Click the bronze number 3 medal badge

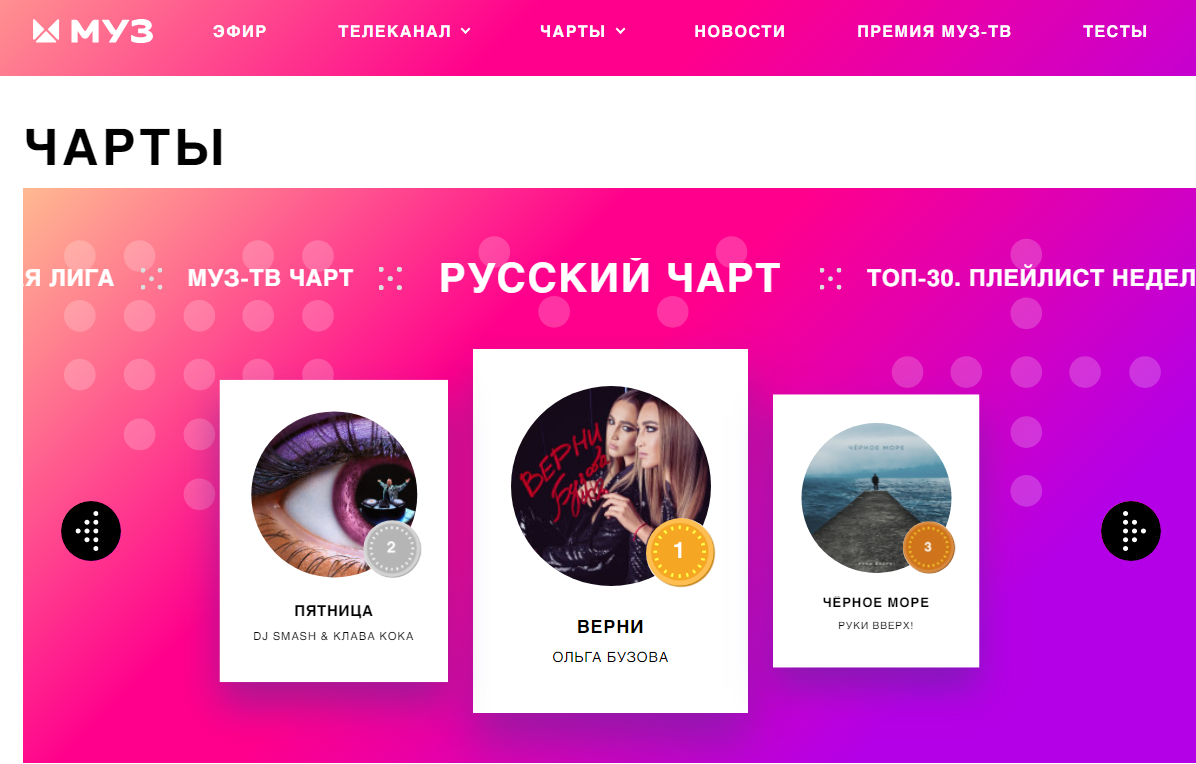coord(928,547)
